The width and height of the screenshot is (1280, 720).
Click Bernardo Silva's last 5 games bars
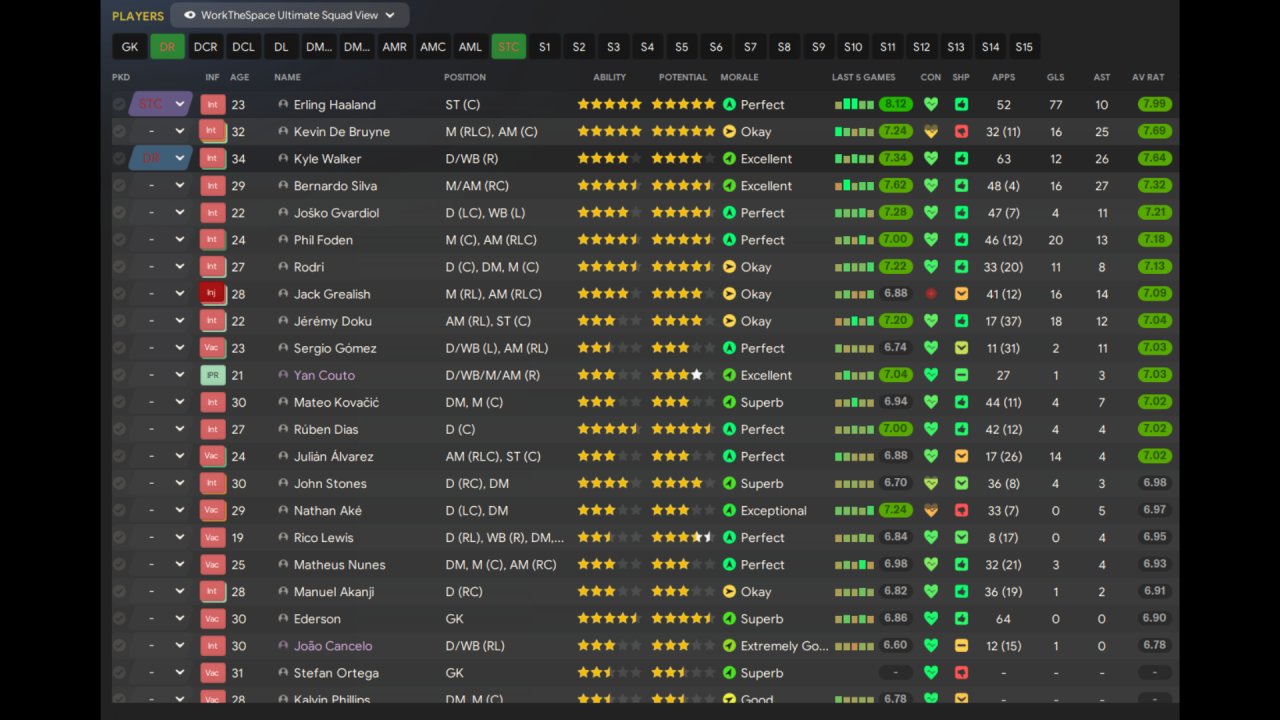click(854, 186)
